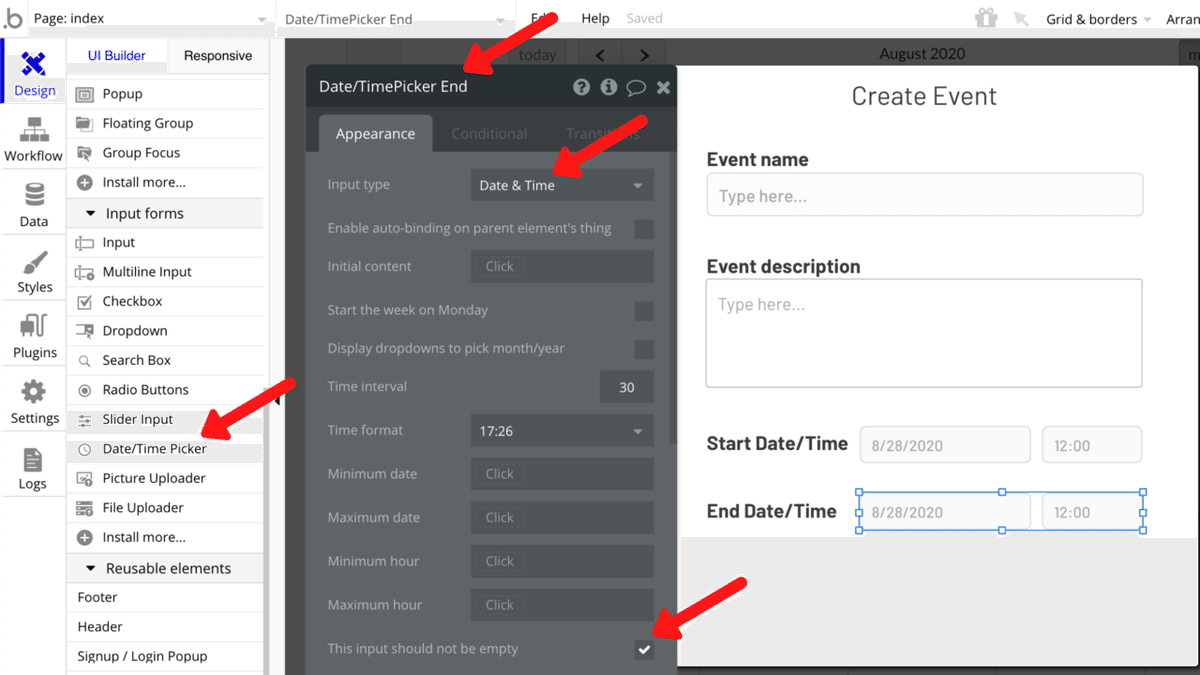Go to previous month in calendar

[x=600, y=55]
